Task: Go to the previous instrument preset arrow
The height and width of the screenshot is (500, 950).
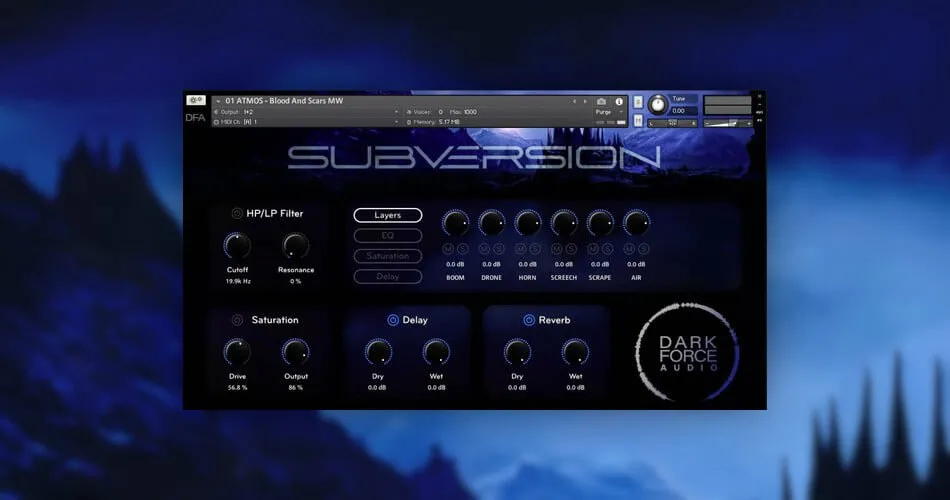Action: coord(574,102)
